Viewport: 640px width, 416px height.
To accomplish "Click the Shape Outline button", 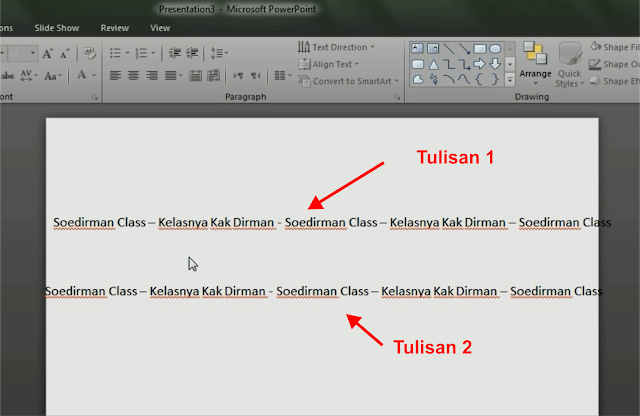I will (x=615, y=64).
